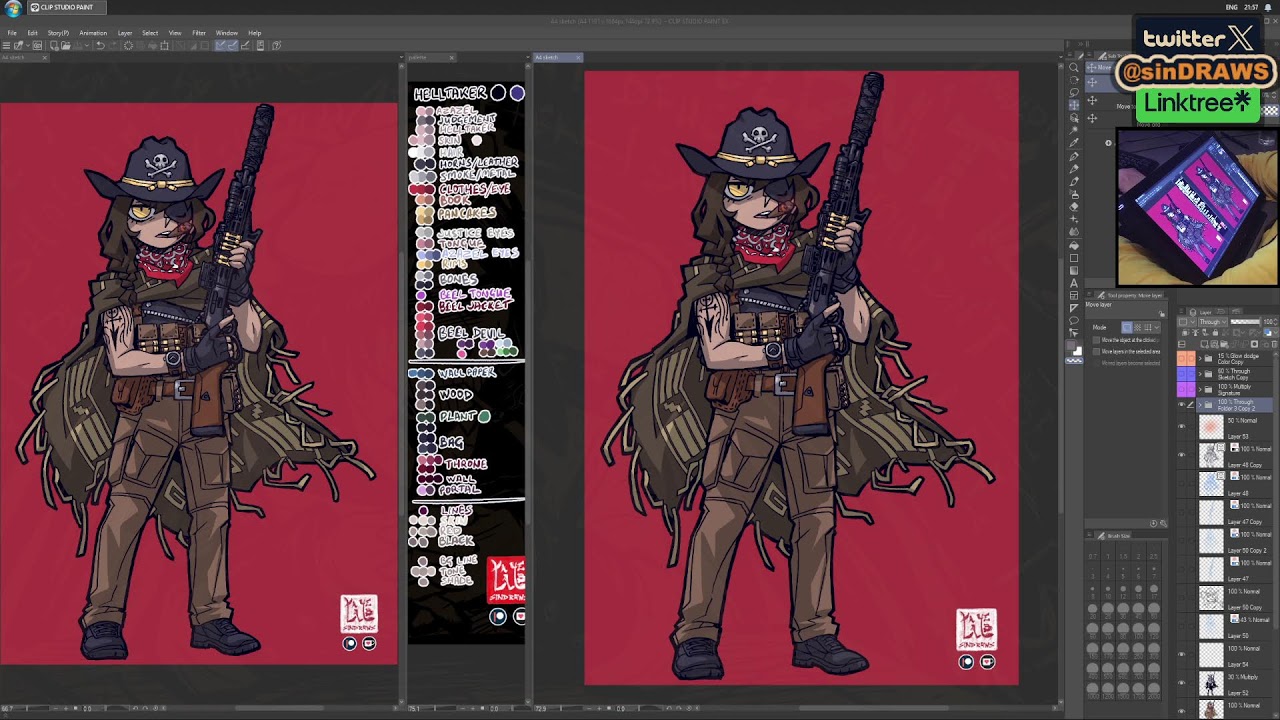Select the Gradient tool

click(1074, 270)
